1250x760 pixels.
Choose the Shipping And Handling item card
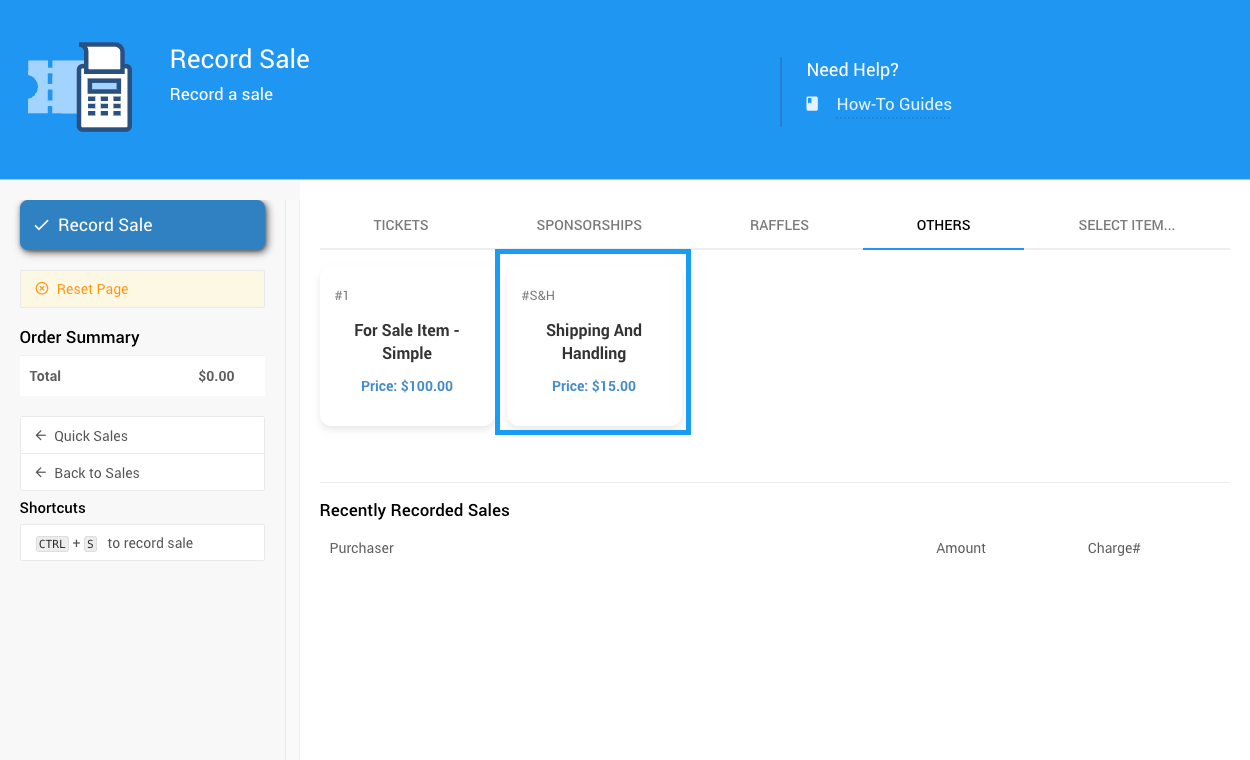pyautogui.click(x=593, y=343)
